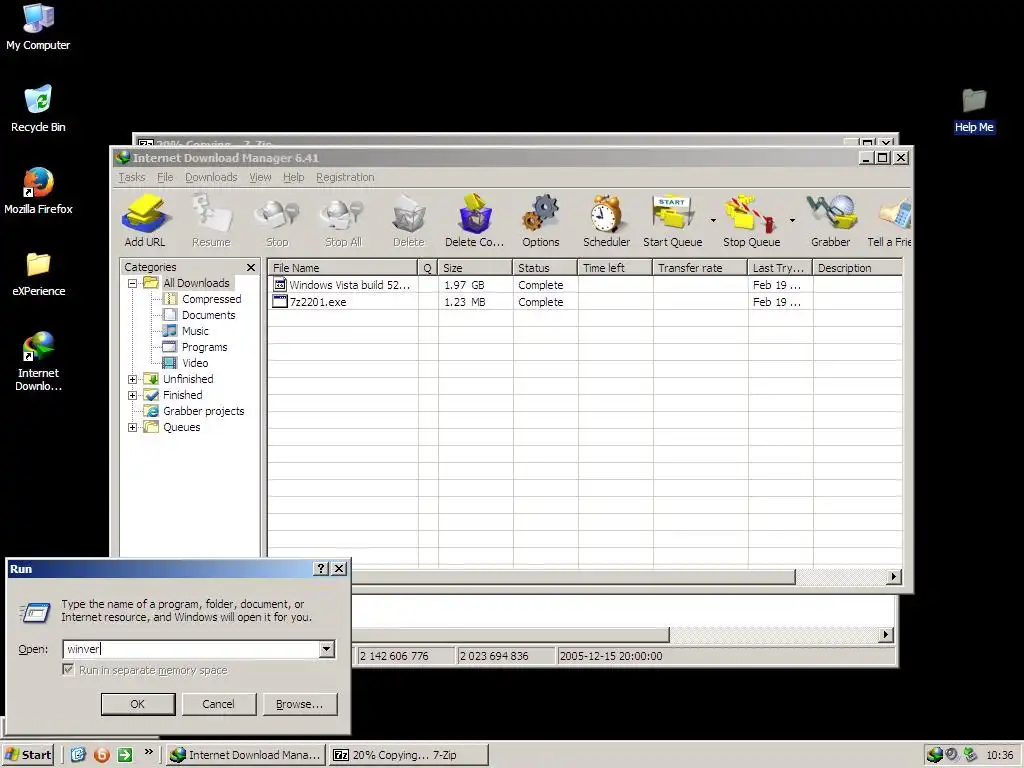Open the View menu

pos(260,177)
